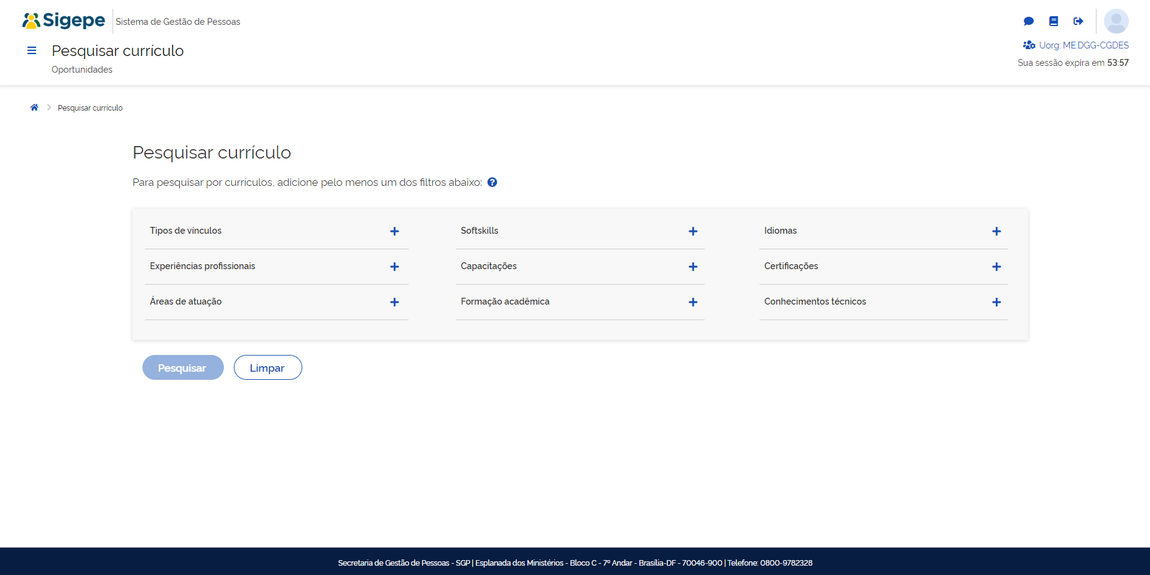Click the home breadcrumb icon
Viewport: 1150px width, 575px height.
[34, 108]
